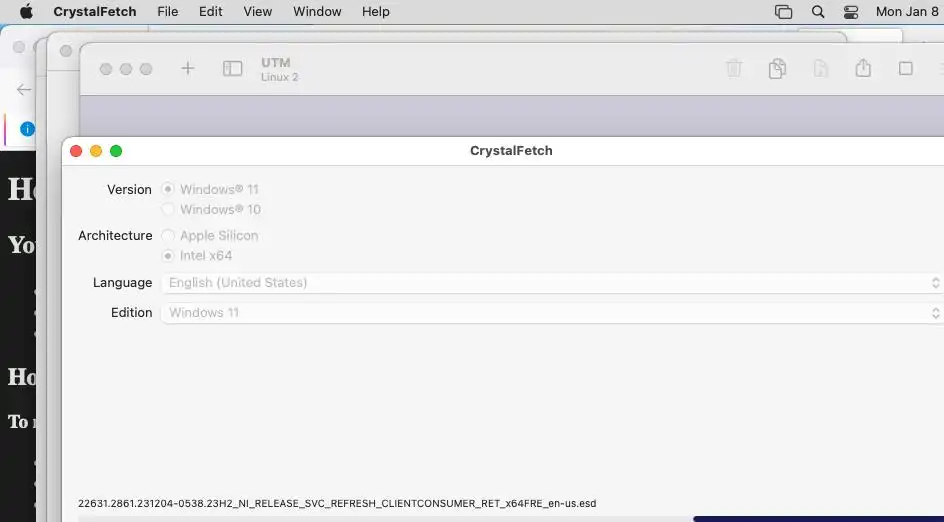Share the Linux 2 VM in UTM
The width and height of the screenshot is (944, 522).
(x=863, y=67)
